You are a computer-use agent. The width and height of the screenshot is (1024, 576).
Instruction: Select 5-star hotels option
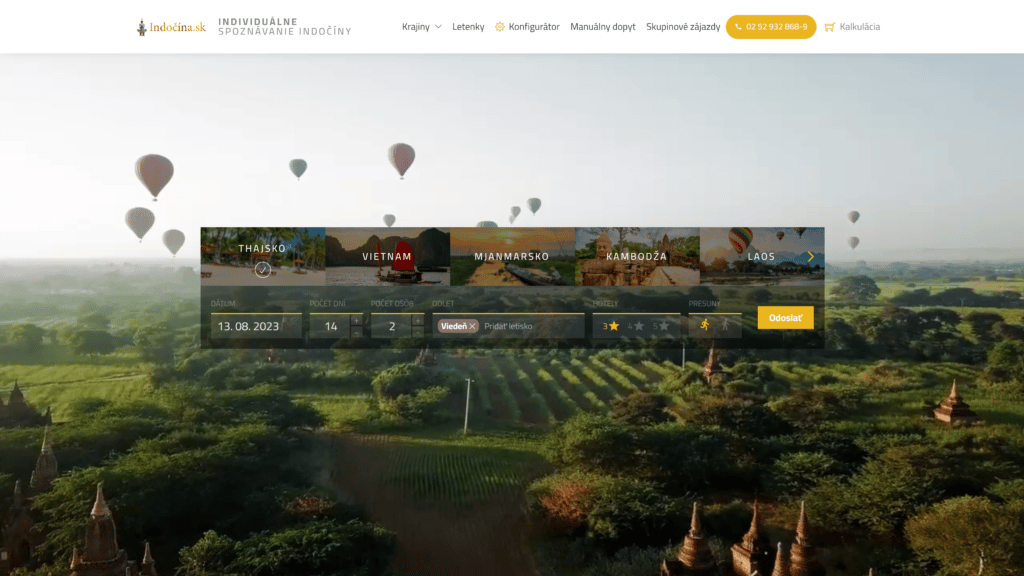pyautogui.click(x=662, y=326)
